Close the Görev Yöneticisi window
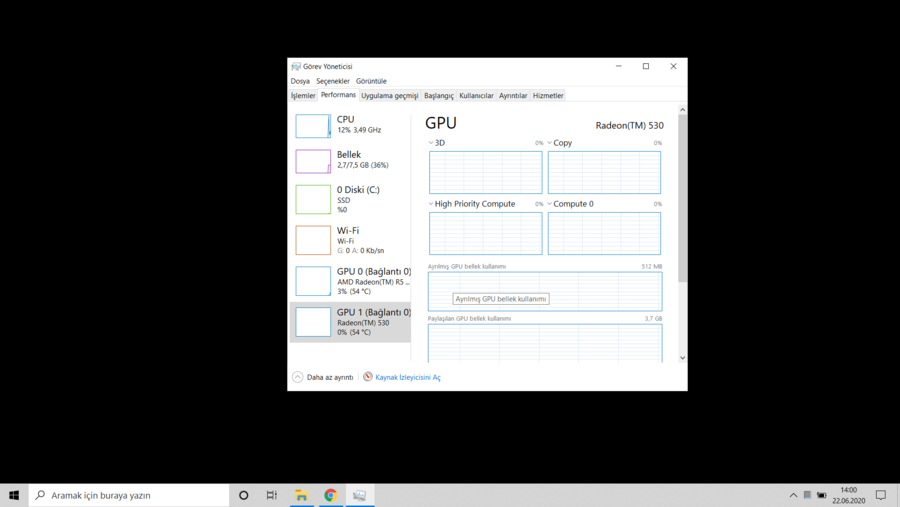 [673, 66]
